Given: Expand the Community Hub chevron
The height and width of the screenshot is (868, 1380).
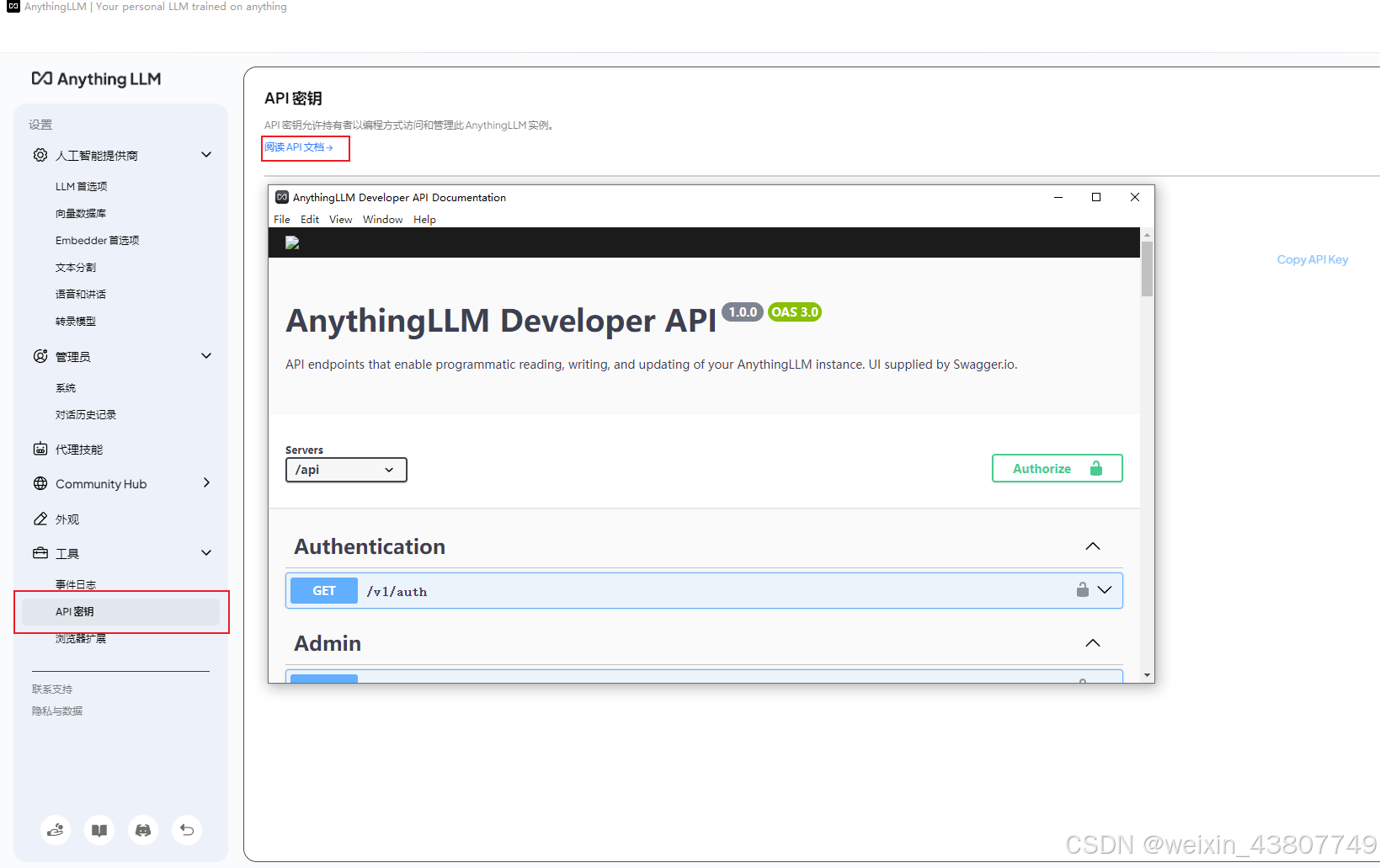Looking at the screenshot, I should click(206, 483).
